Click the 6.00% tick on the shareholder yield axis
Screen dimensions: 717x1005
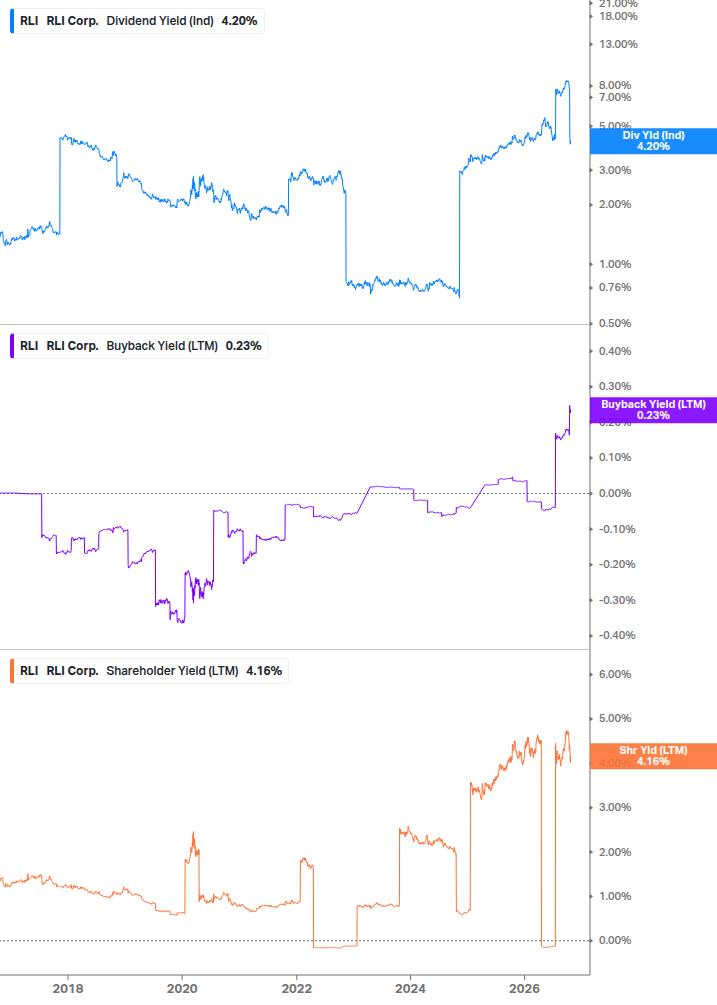[x=615, y=674]
